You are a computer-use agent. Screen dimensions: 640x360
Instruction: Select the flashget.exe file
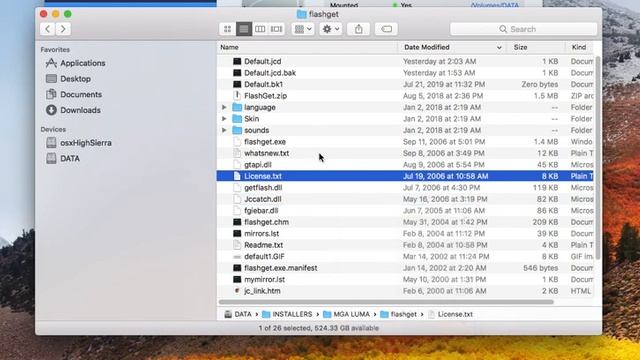coord(265,142)
